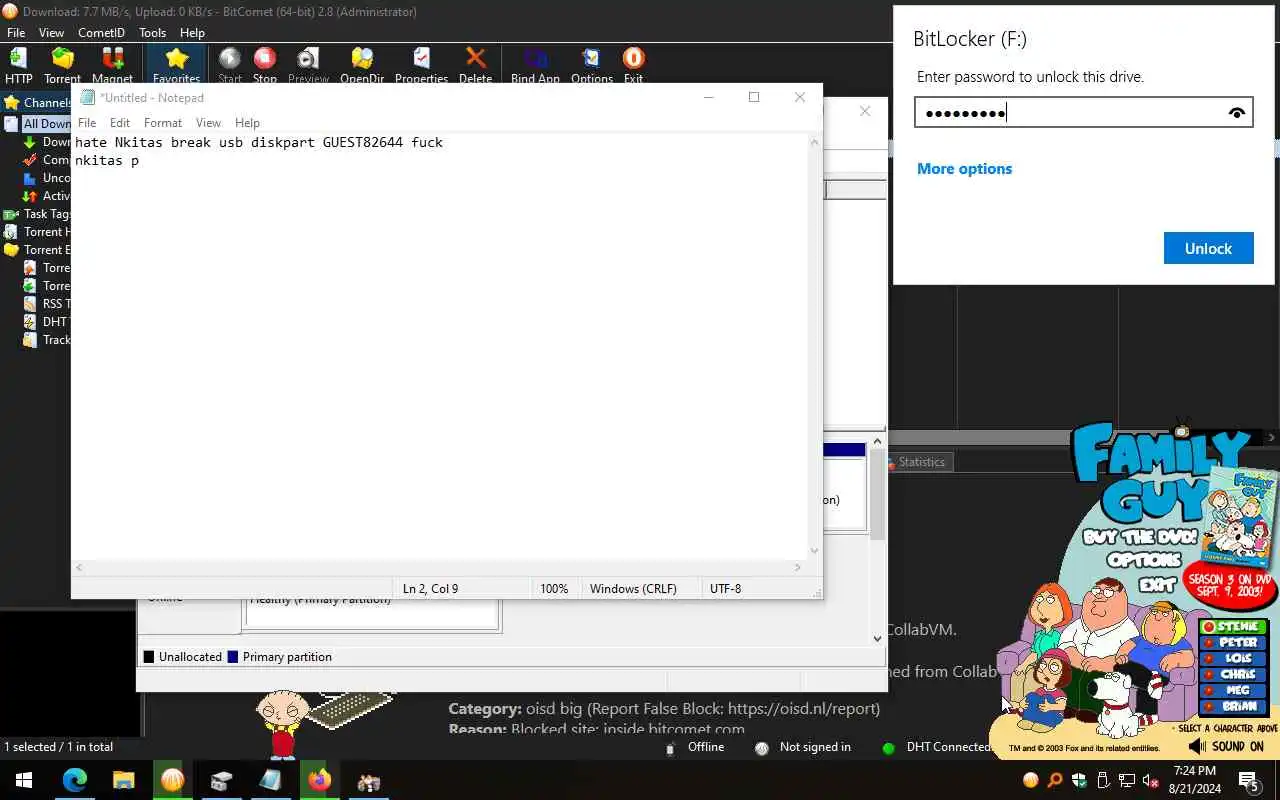Open the BitComet CometID menu
Screen dimensions: 1280x800
coord(101,33)
